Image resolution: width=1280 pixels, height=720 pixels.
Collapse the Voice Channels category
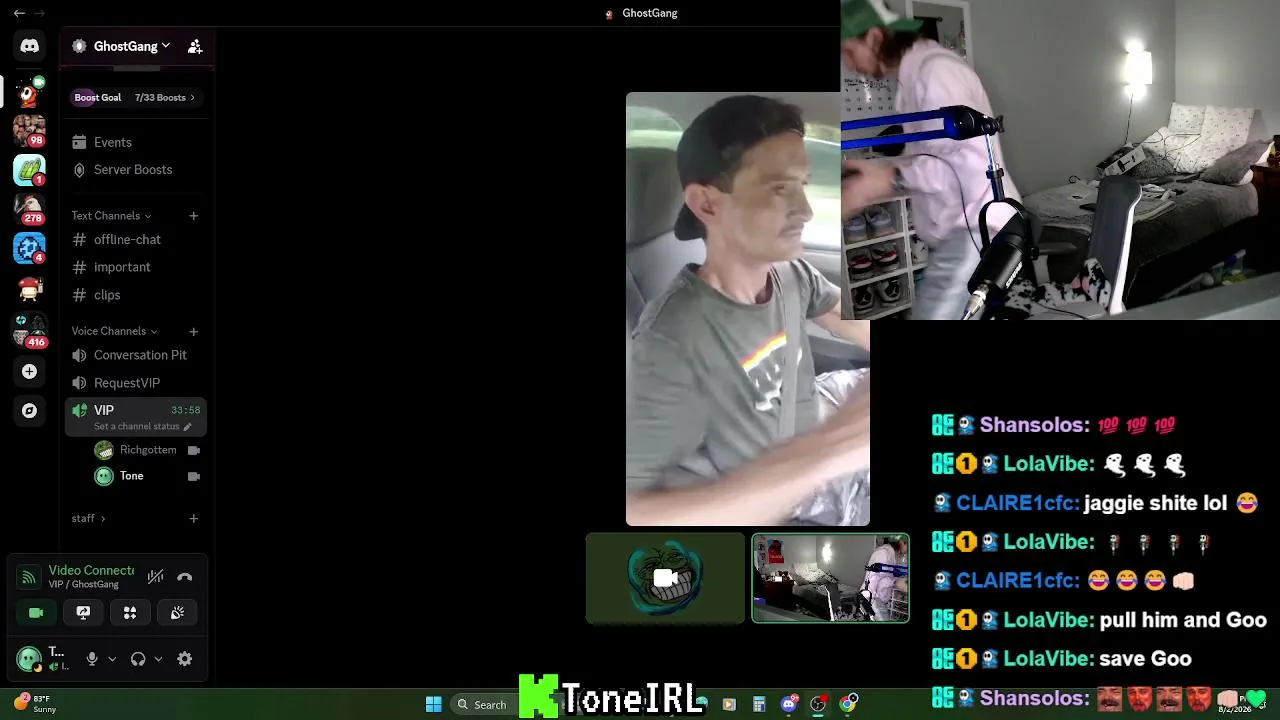coord(115,331)
